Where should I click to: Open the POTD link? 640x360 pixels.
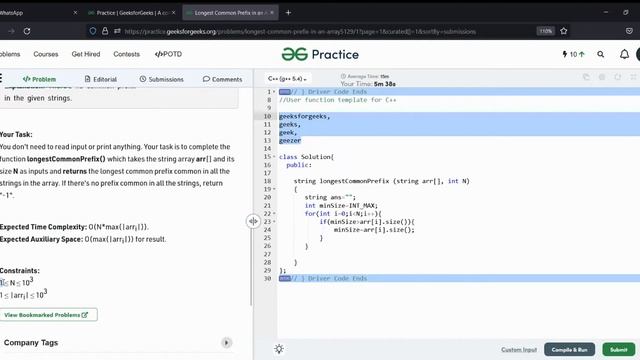point(168,54)
